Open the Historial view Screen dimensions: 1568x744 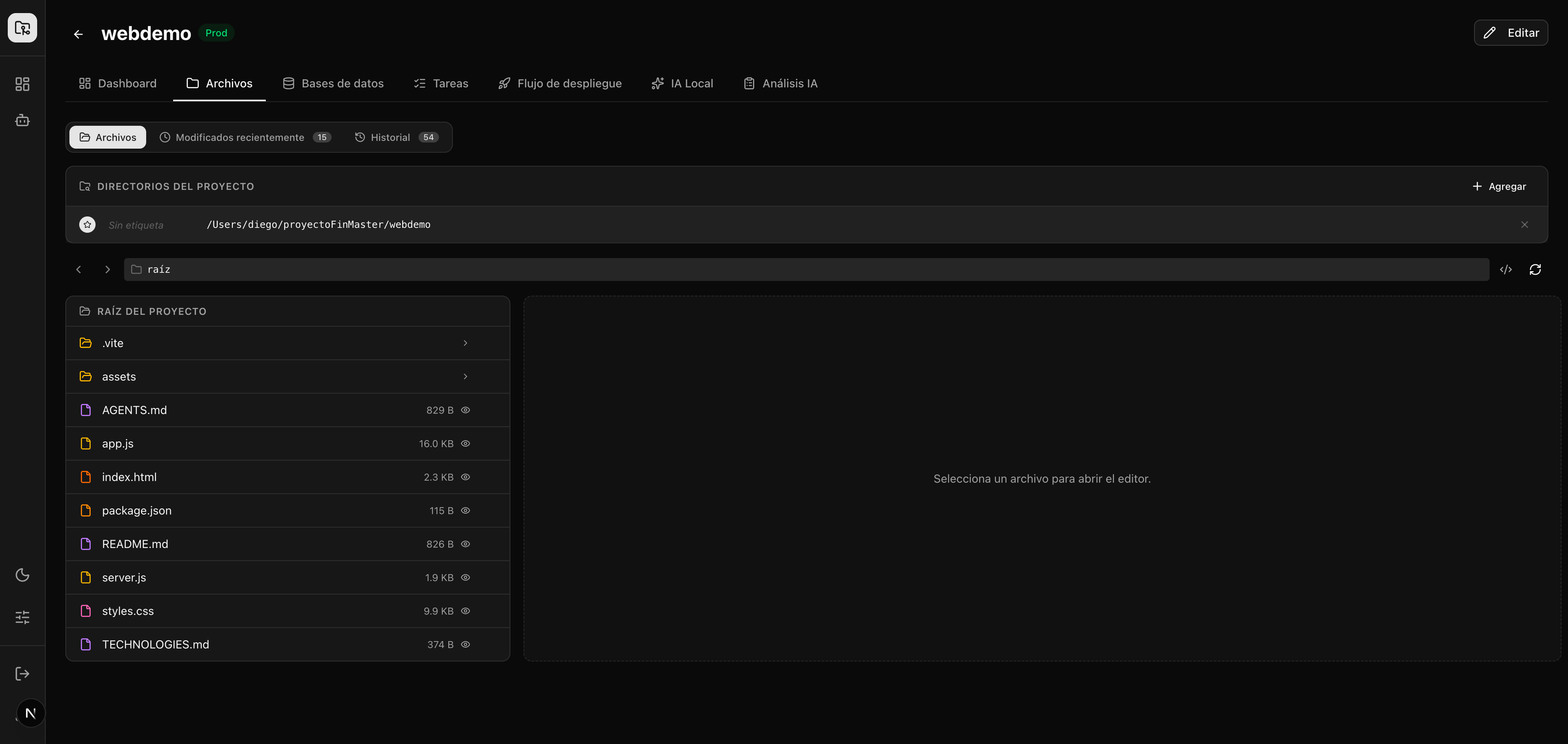pos(391,137)
